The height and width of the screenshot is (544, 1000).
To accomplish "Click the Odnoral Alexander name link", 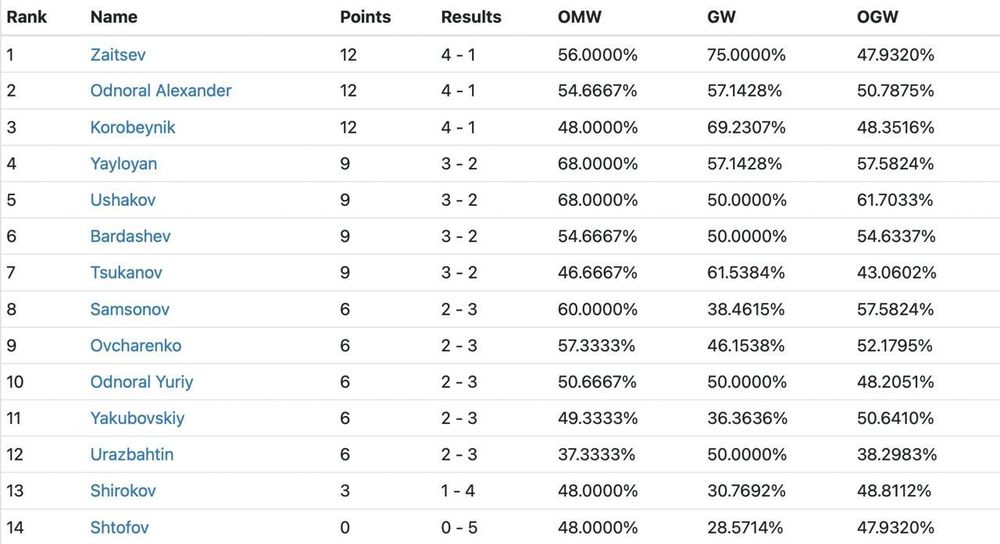I will click(x=161, y=91).
